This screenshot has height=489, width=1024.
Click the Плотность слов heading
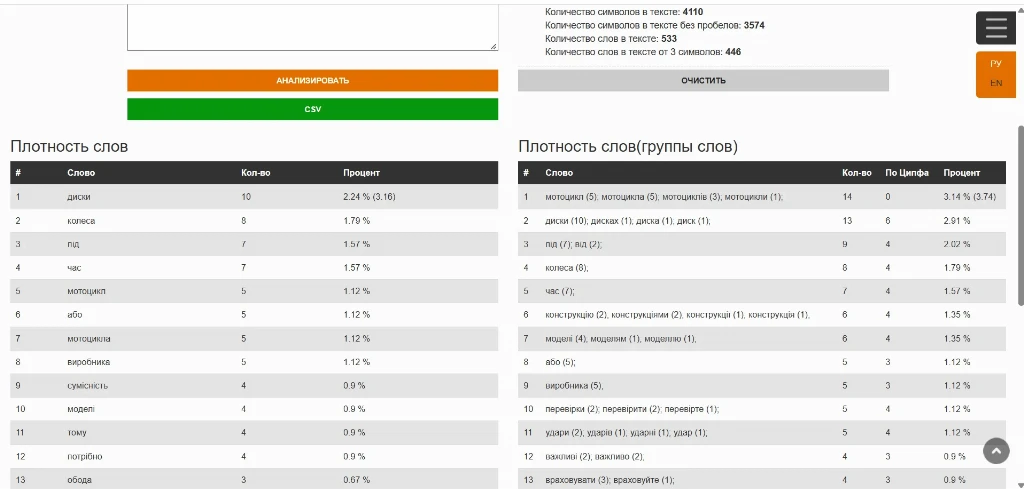tap(69, 147)
